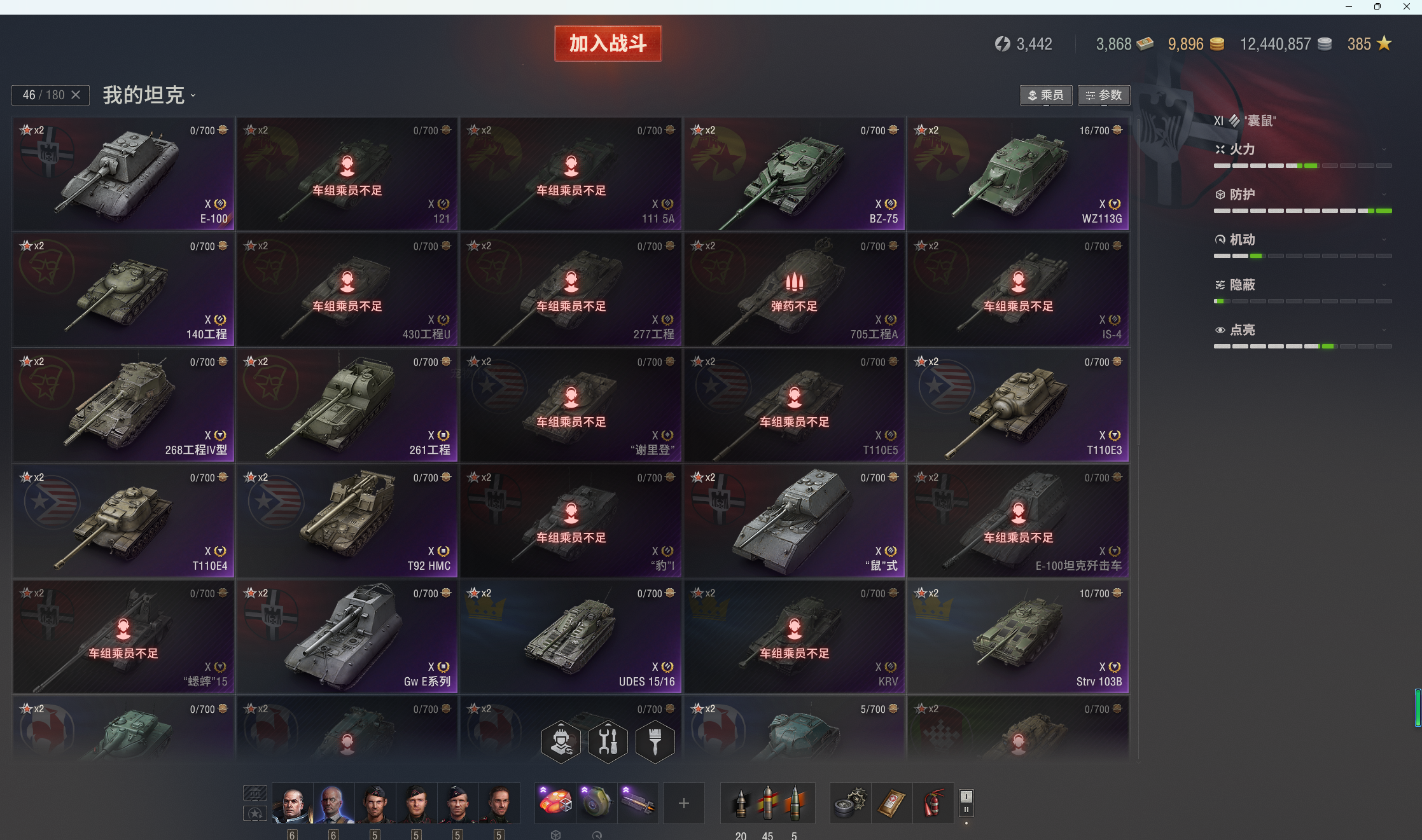
Task: Clear the 46/180 tank filter
Action: click(76, 95)
